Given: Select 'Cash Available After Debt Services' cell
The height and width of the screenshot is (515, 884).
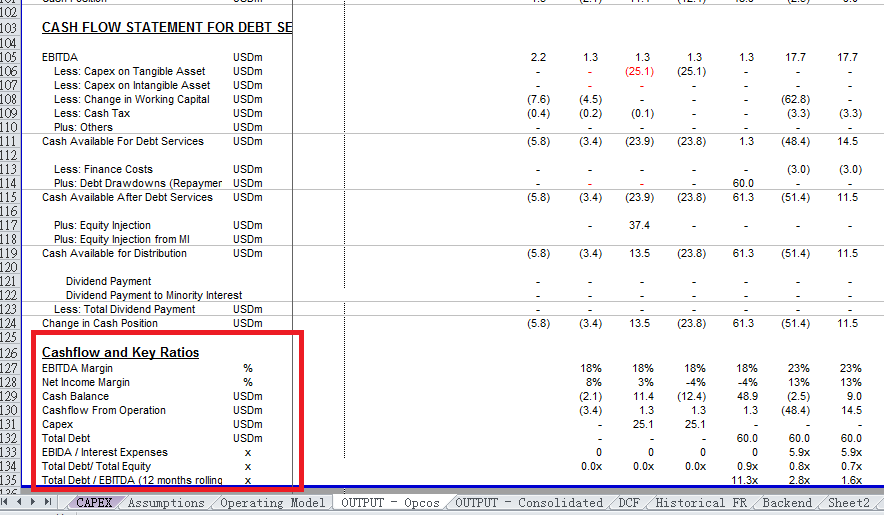Looking at the screenshot, I should [x=127, y=197].
